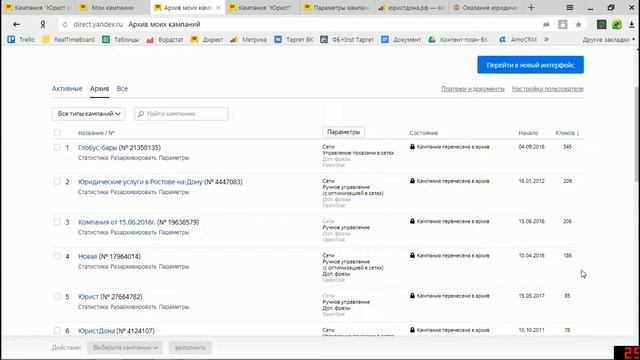The height and width of the screenshot is (360, 640).
Task: Sort by the Начало column header
Action: coord(528,133)
